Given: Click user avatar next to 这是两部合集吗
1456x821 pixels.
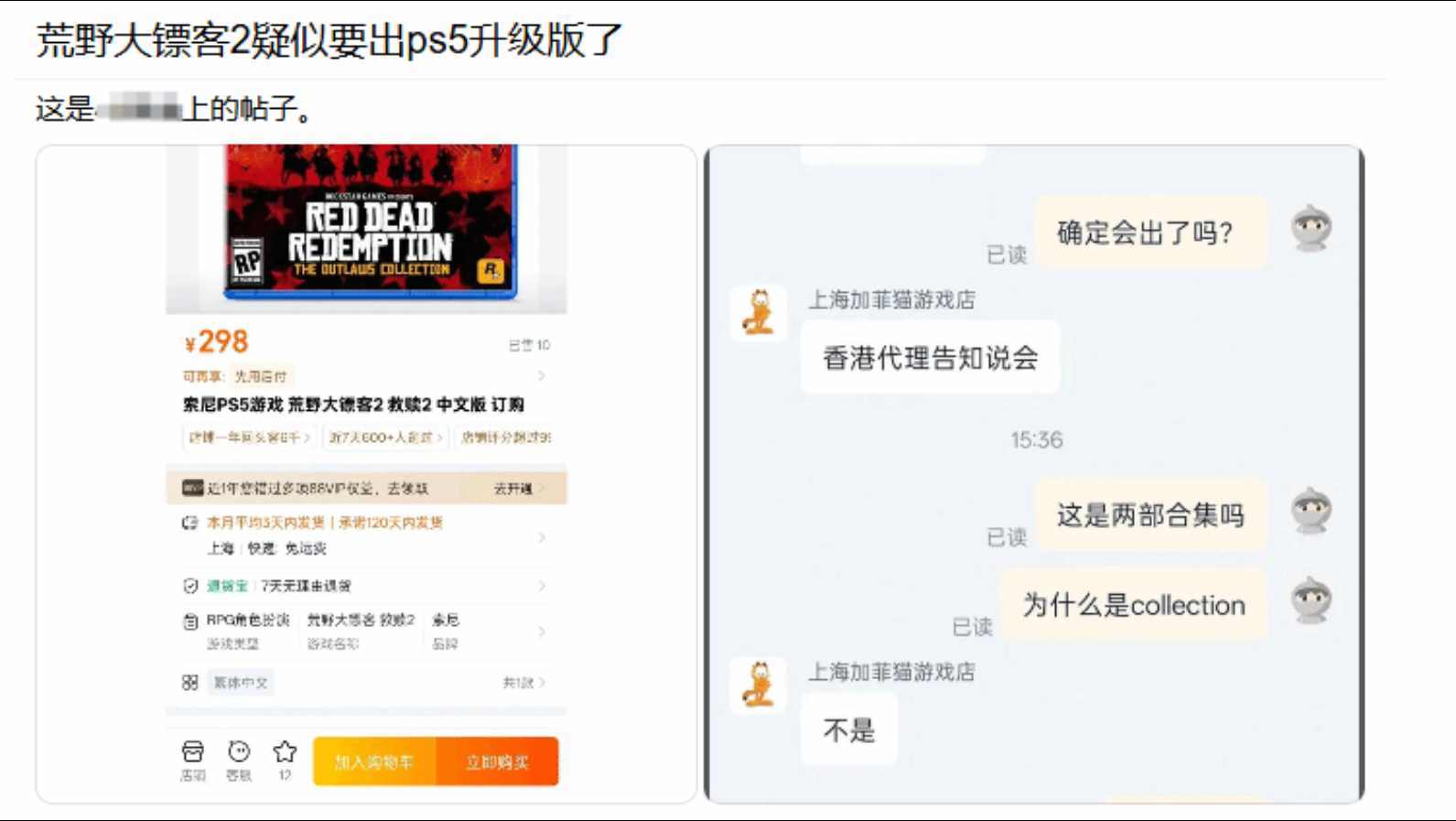Looking at the screenshot, I should (1311, 511).
